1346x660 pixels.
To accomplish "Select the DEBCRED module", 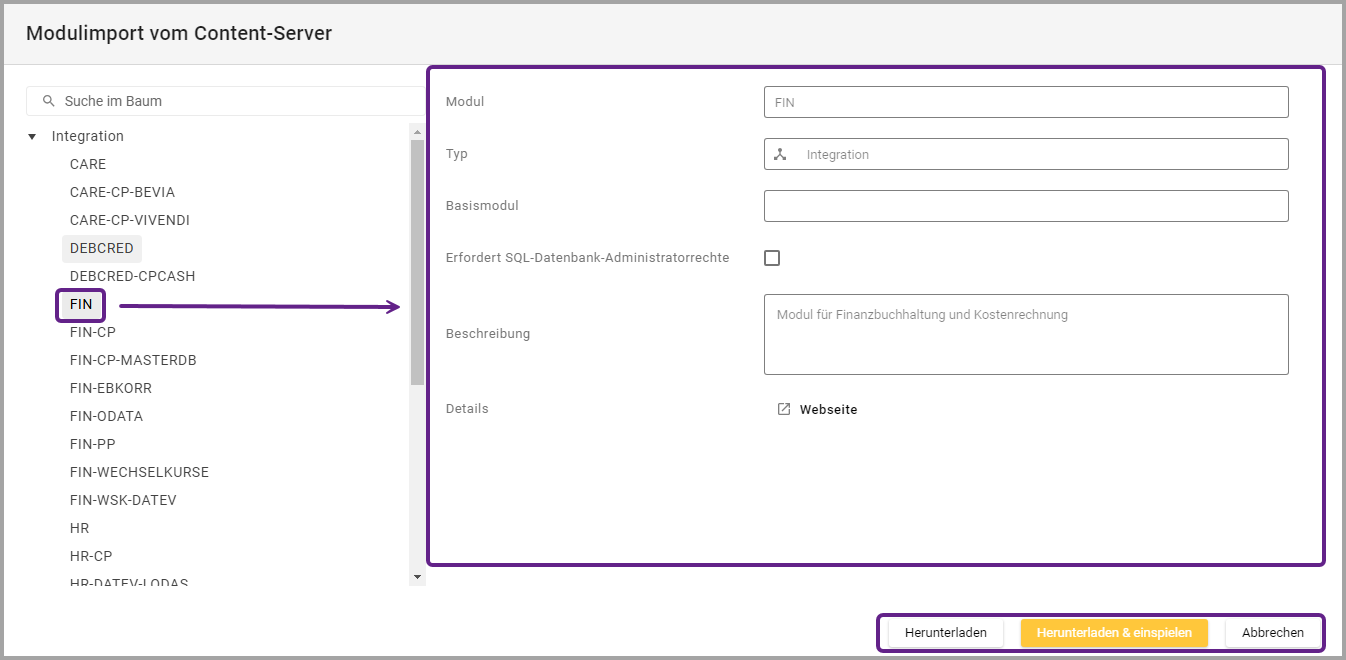I will coord(101,248).
